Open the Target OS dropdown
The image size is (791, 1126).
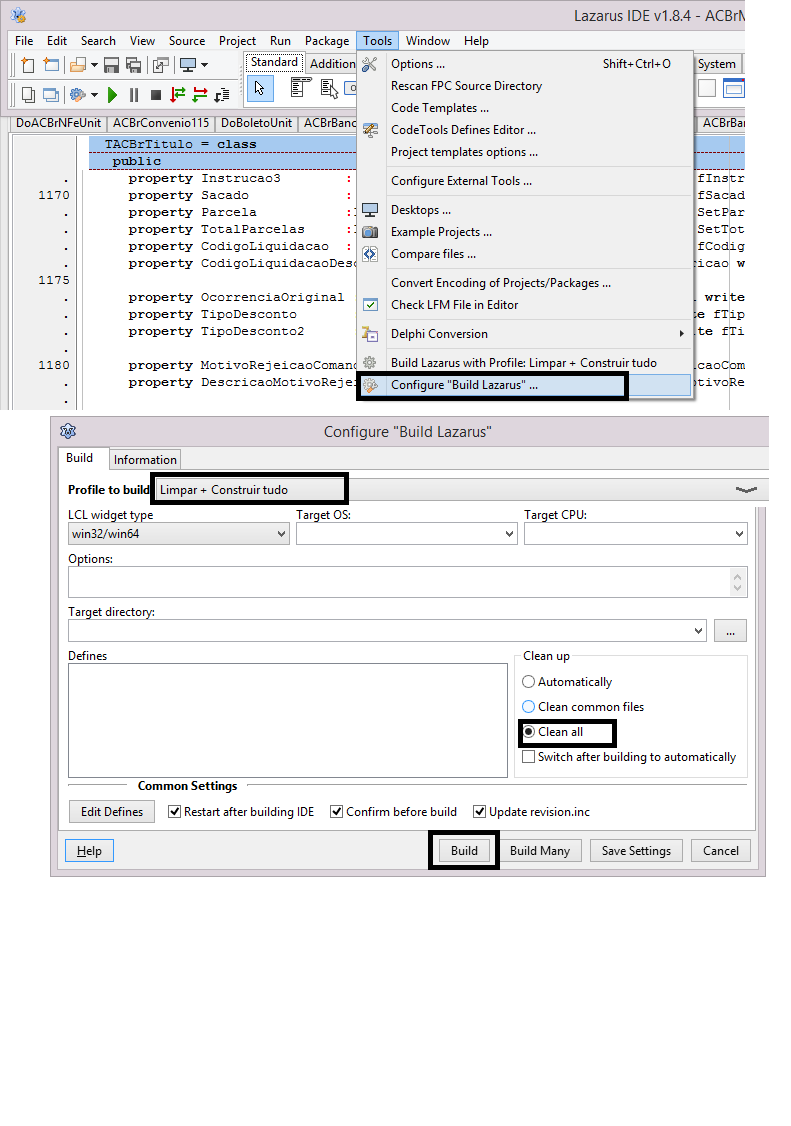pos(509,534)
